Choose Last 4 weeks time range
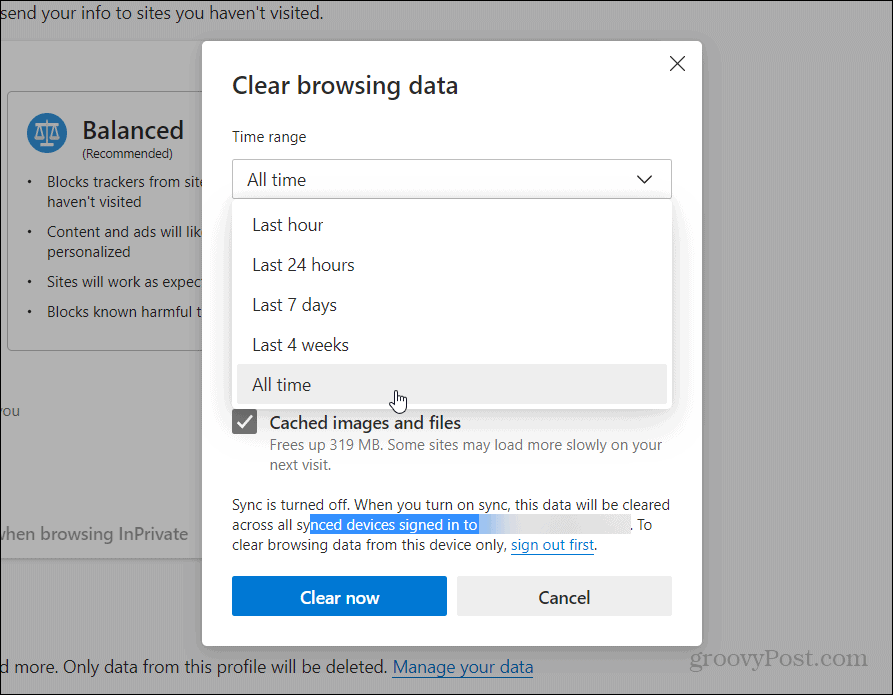Viewport: 893px width, 695px height. pos(452,345)
